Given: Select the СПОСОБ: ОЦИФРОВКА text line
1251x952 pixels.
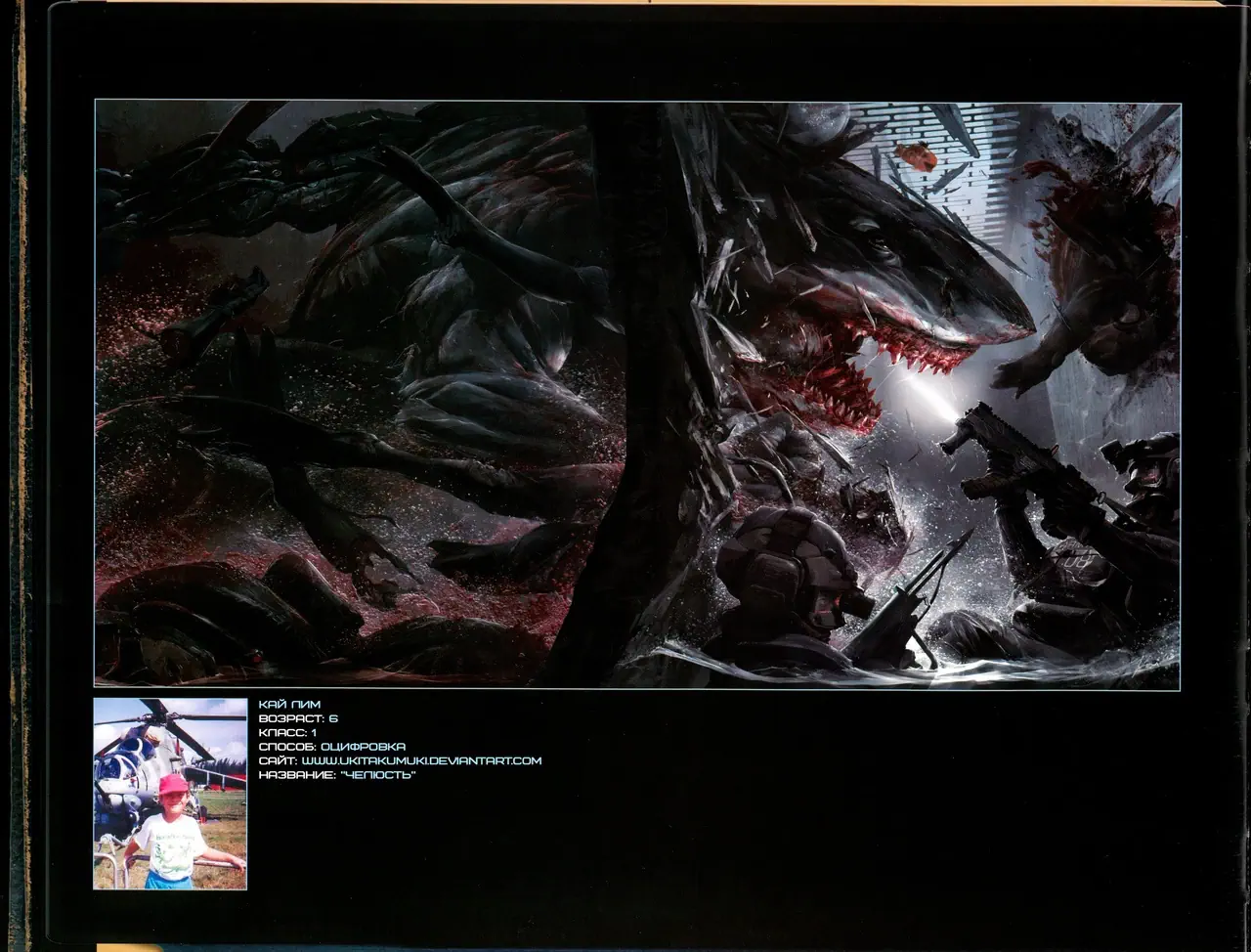Looking at the screenshot, I should click(332, 747).
